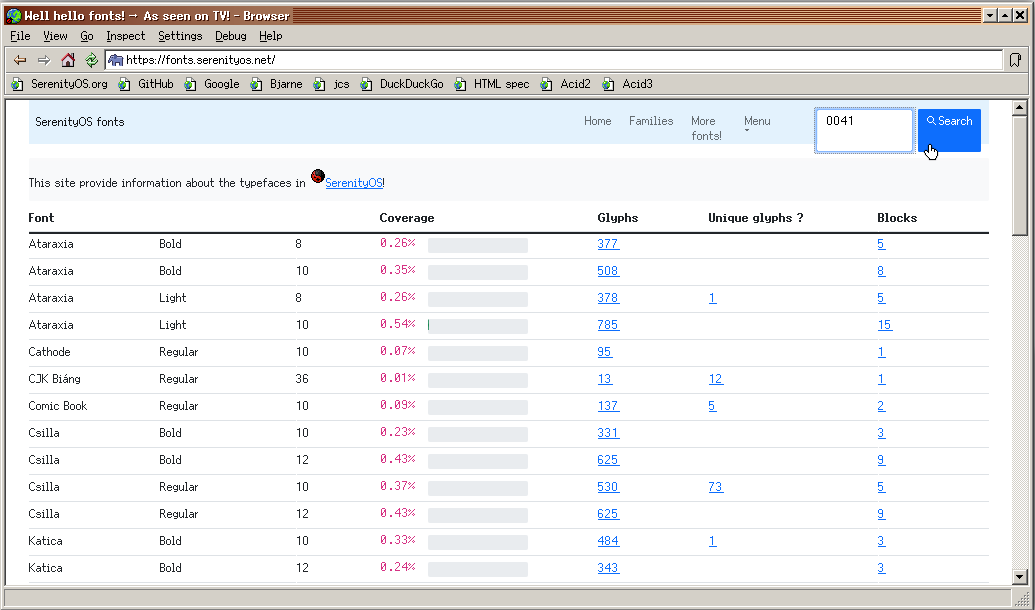Expand the Menu dropdown in the site navigation
This screenshot has height=610, width=1035.
[757, 123]
